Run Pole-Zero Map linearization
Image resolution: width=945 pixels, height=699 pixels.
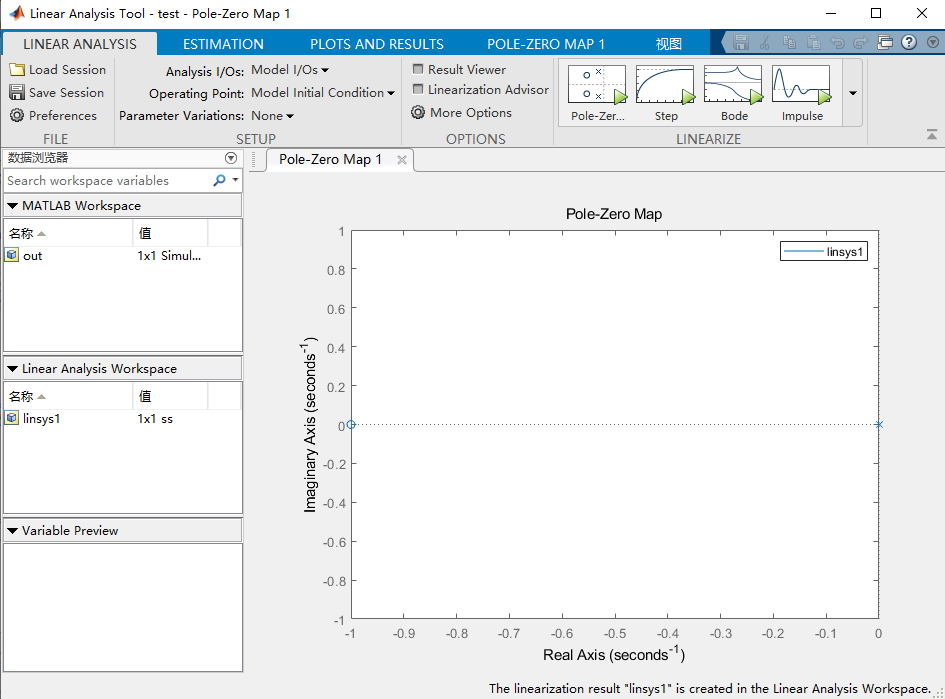click(597, 92)
